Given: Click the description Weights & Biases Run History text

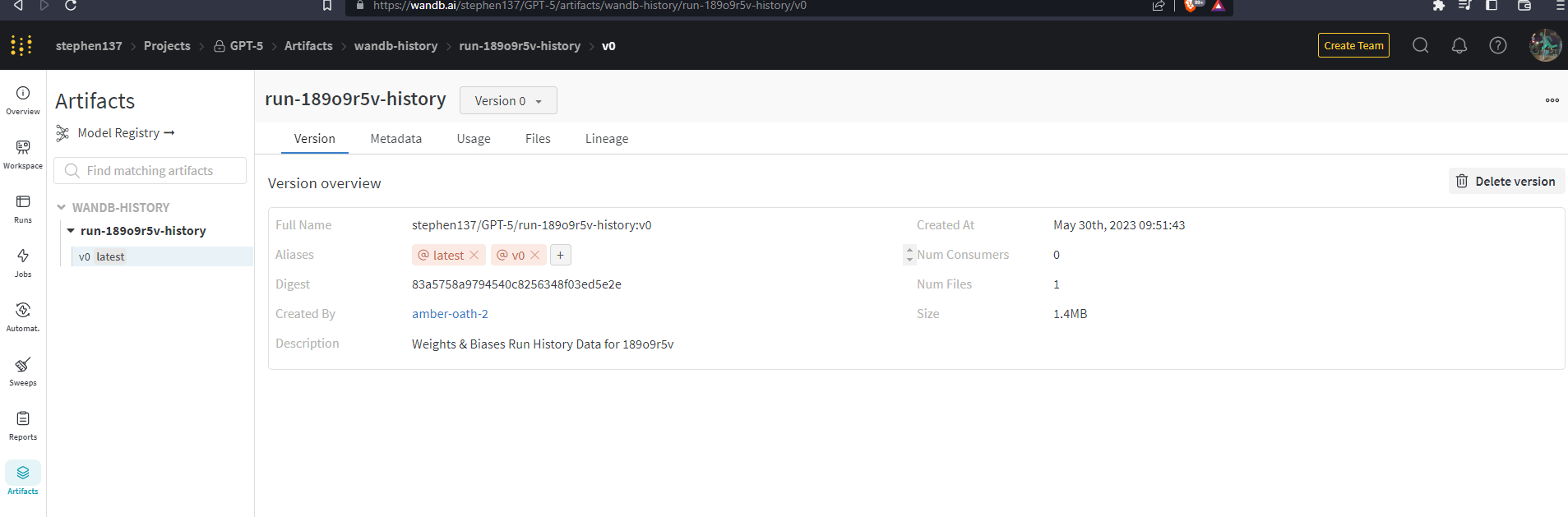Looking at the screenshot, I should (543, 344).
